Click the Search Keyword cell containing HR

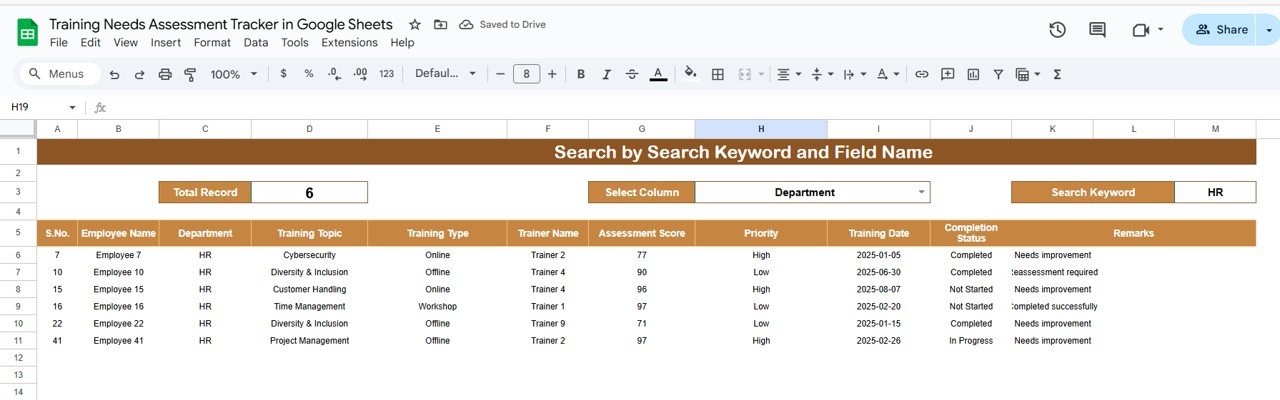1214,192
